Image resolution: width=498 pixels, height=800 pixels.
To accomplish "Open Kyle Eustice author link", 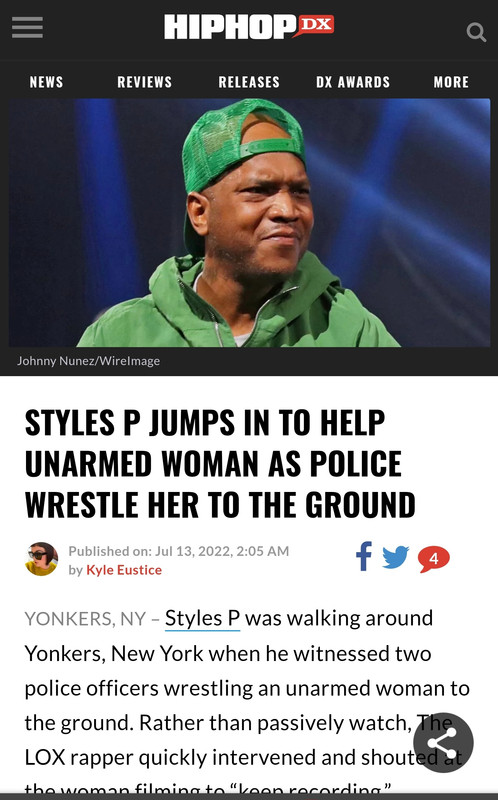I will (124, 570).
